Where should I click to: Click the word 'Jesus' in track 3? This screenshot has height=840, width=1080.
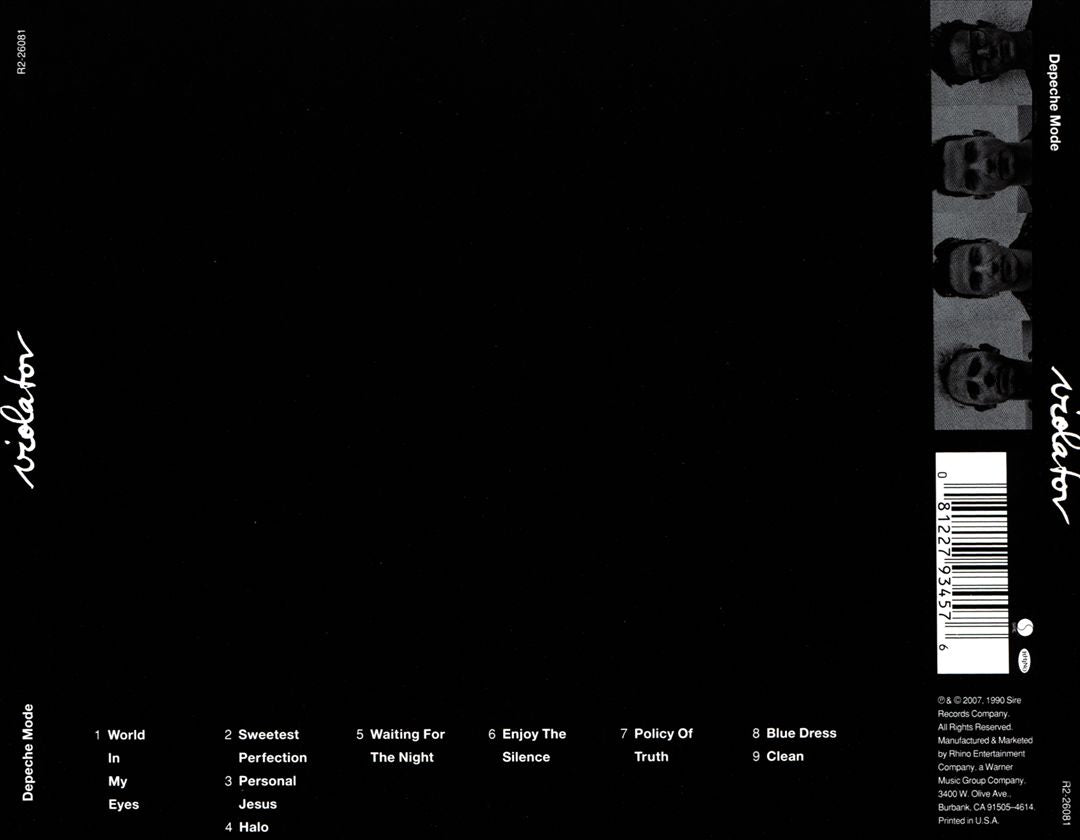point(258,804)
